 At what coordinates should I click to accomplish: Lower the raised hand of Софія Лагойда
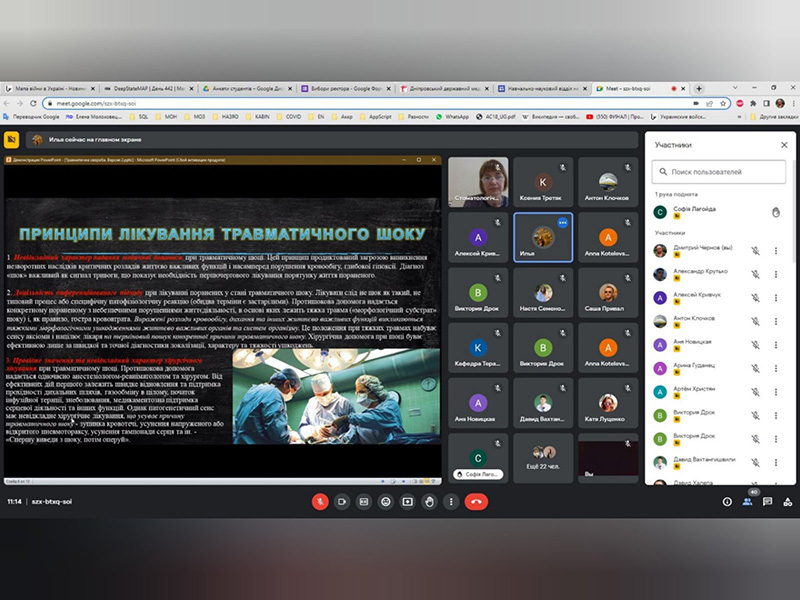(x=776, y=211)
